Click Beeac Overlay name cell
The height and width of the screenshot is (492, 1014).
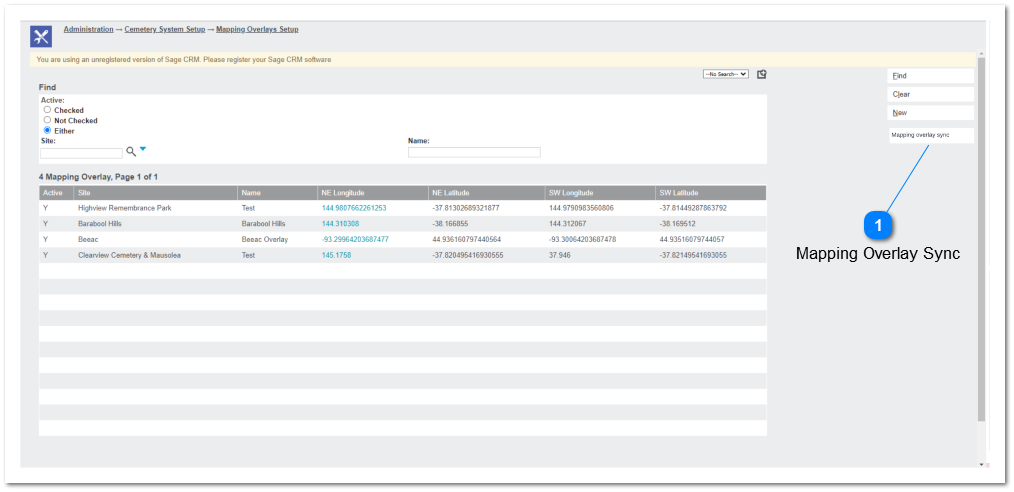(264, 239)
